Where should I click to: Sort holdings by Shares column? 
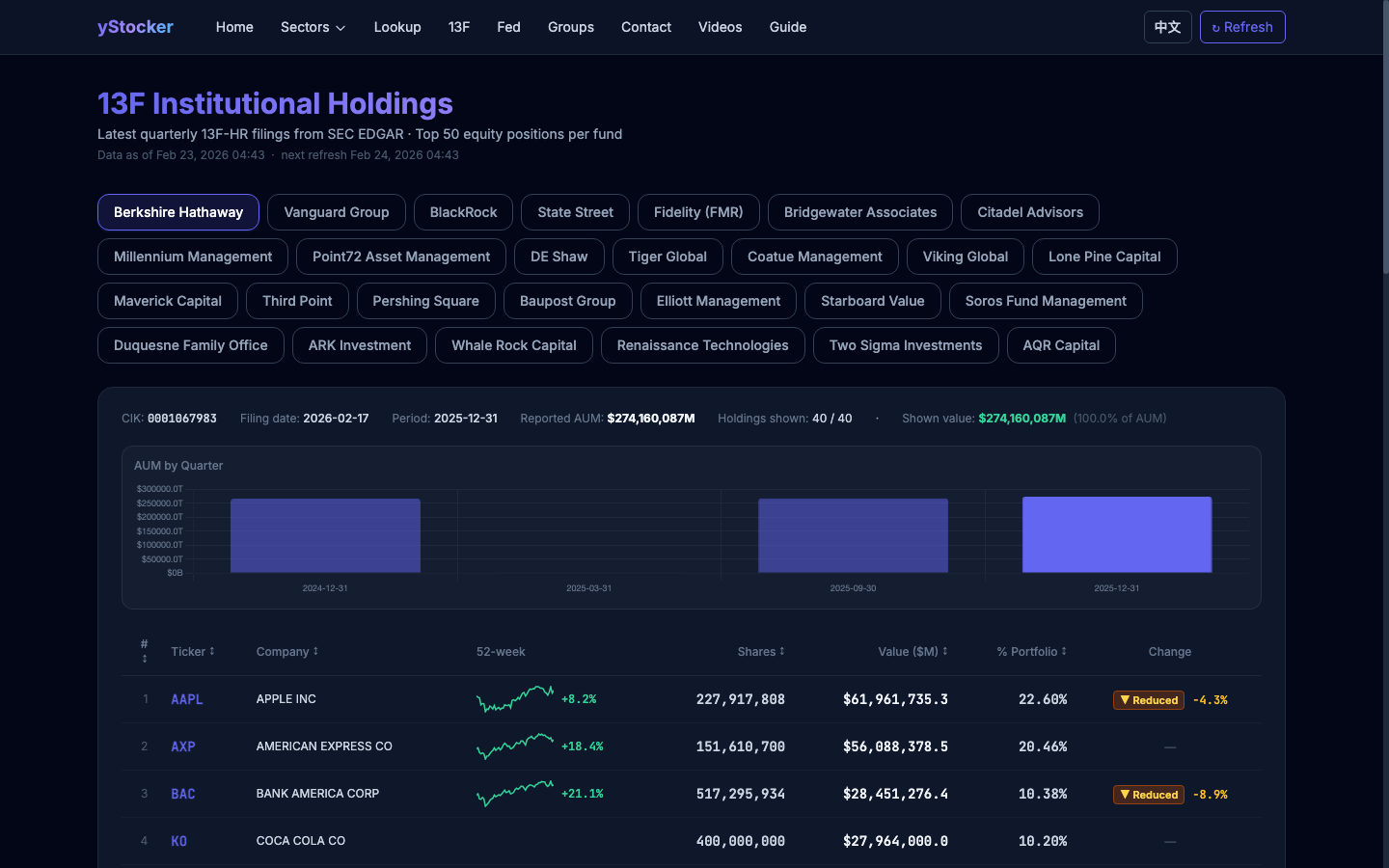point(760,652)
